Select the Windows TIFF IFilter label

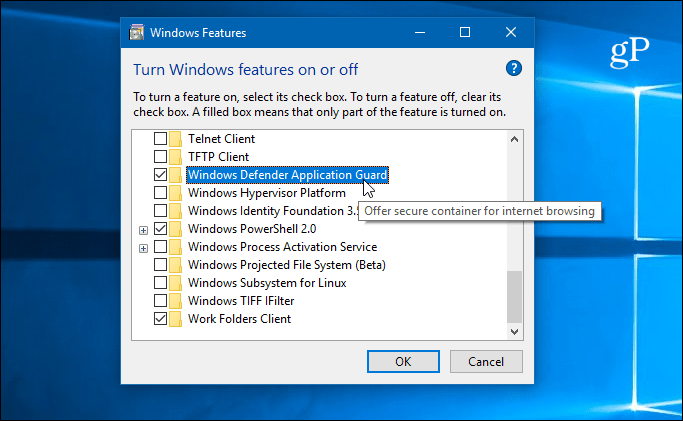(x=241, y=301)
